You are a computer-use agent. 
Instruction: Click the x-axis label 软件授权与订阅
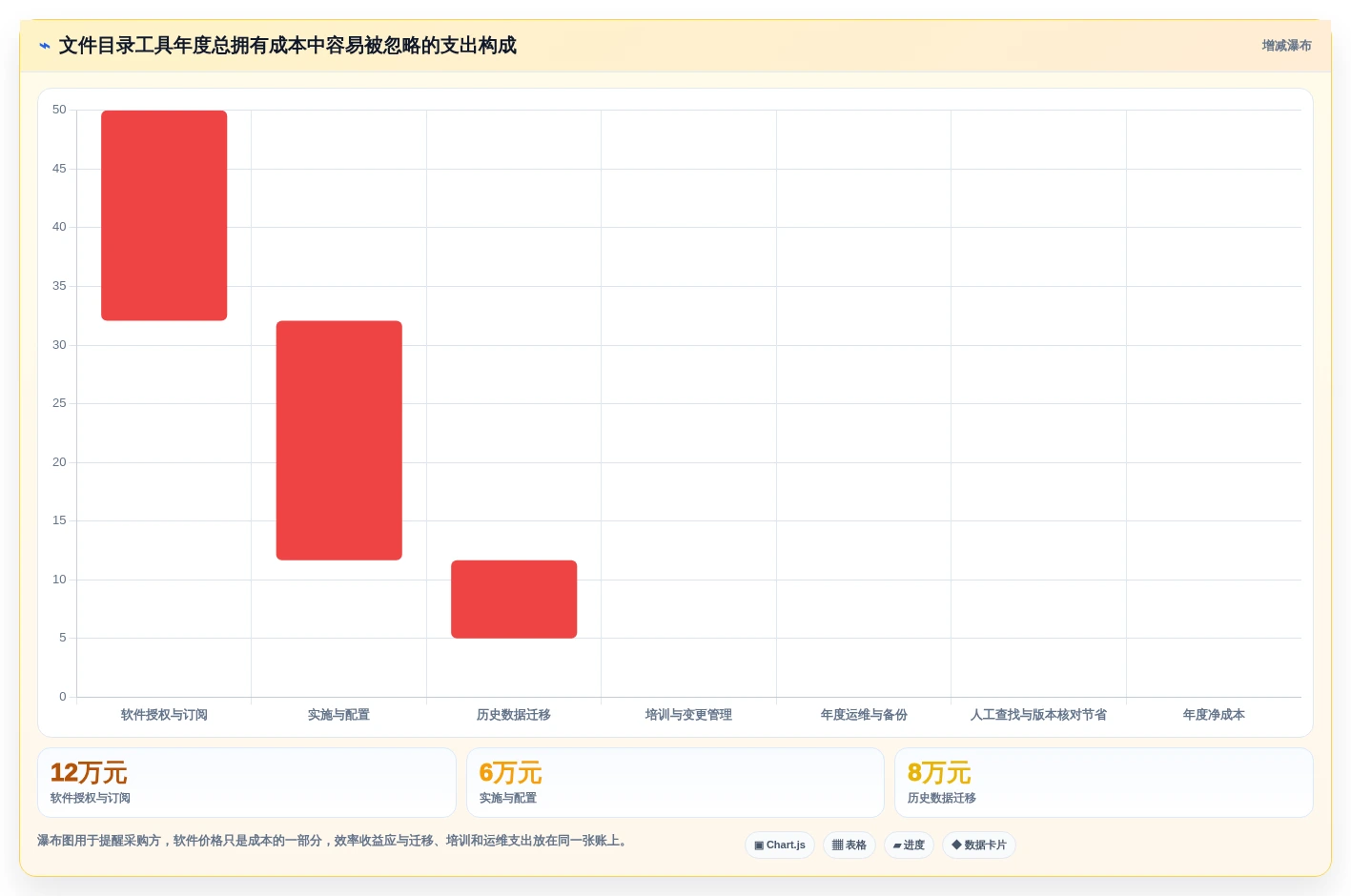(164, 715)
